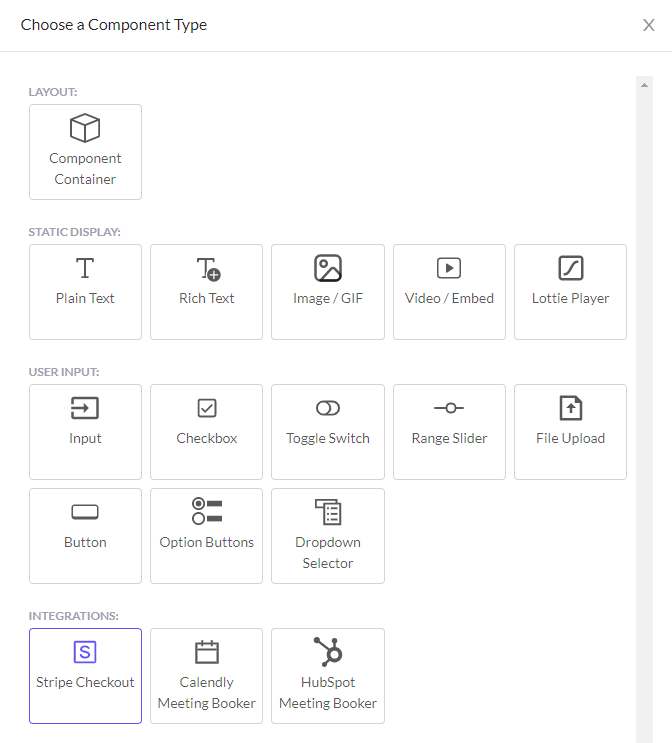Choose the HubSpot Meeting Booker
Image resolution: width=672 pixels, height=743 pixels.
point(328,676)
